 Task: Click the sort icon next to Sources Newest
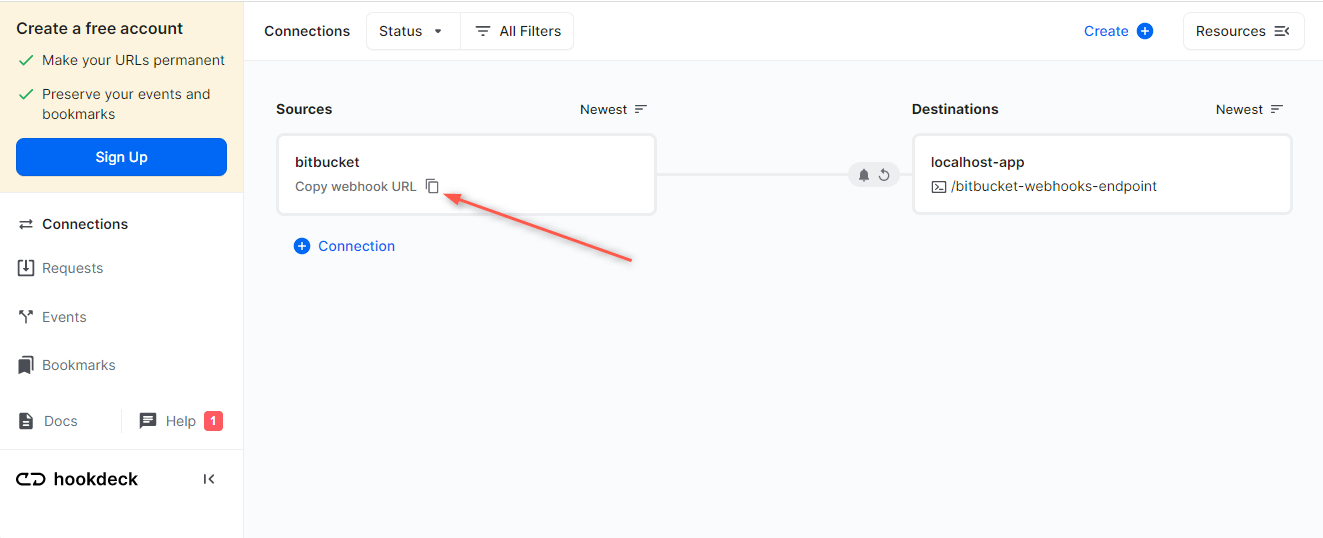click(641, 109)
